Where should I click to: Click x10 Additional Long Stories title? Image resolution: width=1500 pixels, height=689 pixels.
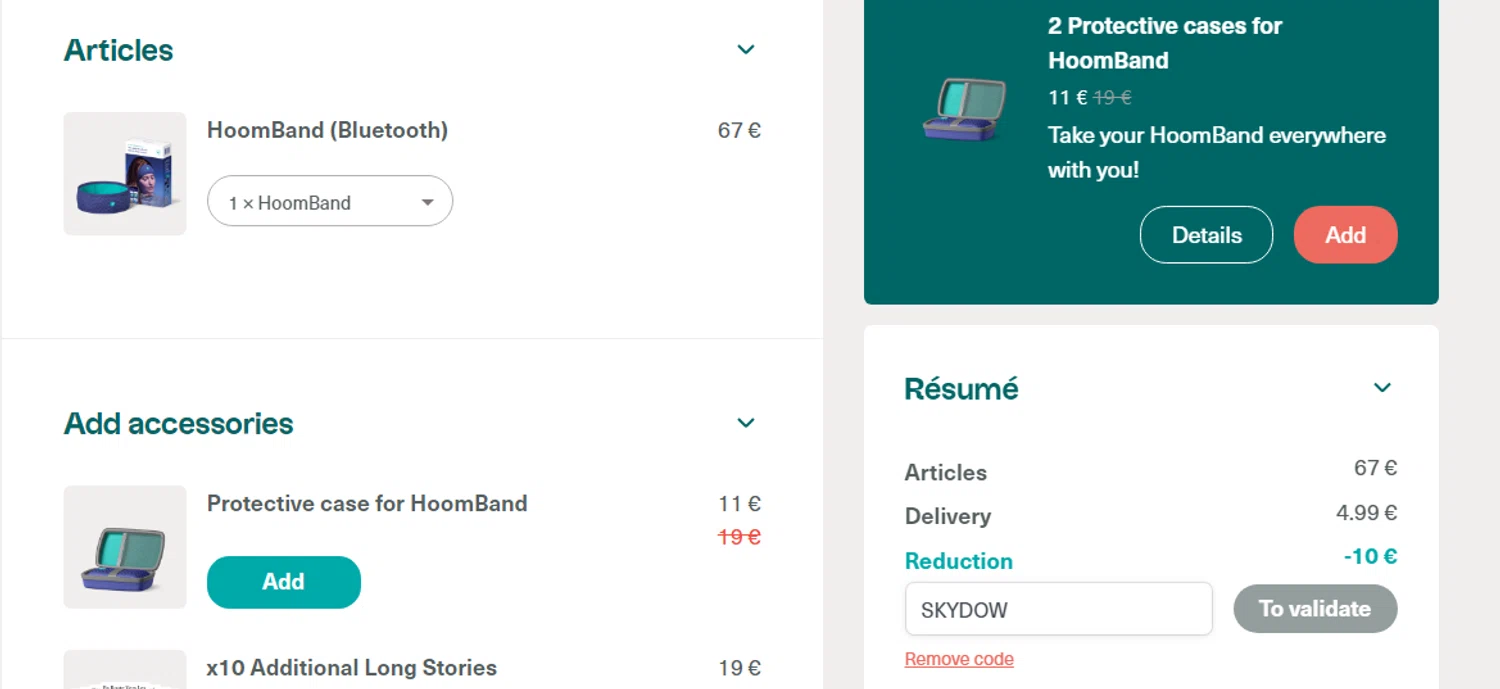(352, 667)
